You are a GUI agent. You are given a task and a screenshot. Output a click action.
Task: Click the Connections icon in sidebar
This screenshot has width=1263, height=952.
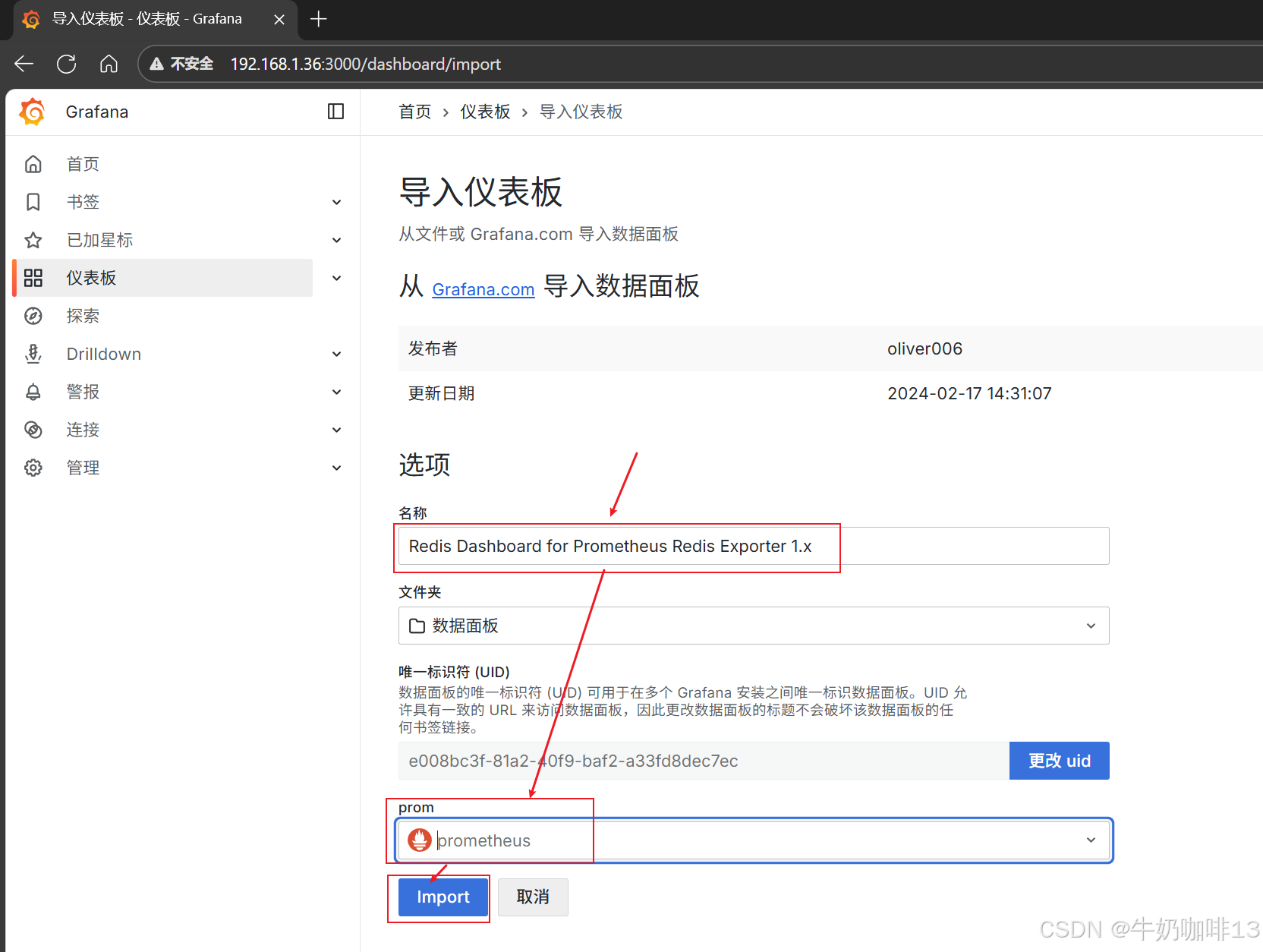(x=33, y=430)
